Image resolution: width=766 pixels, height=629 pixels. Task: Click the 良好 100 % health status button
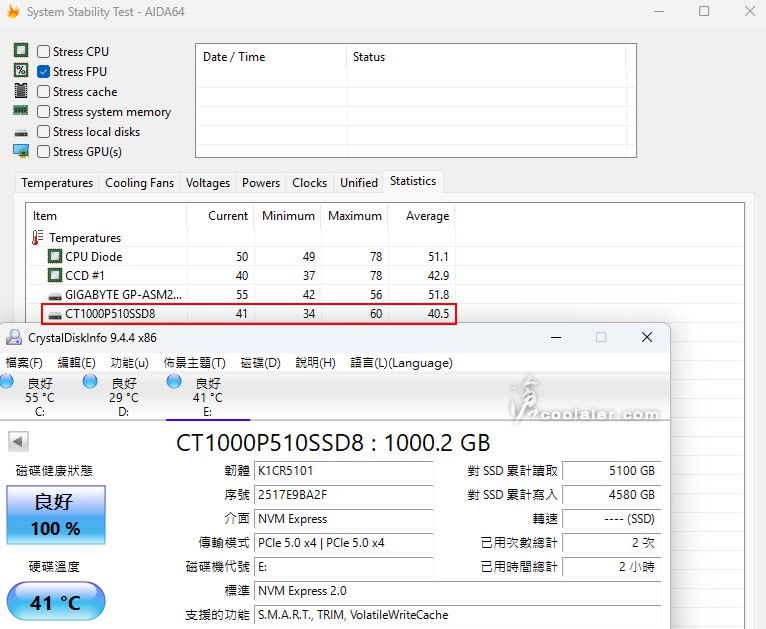56,515
